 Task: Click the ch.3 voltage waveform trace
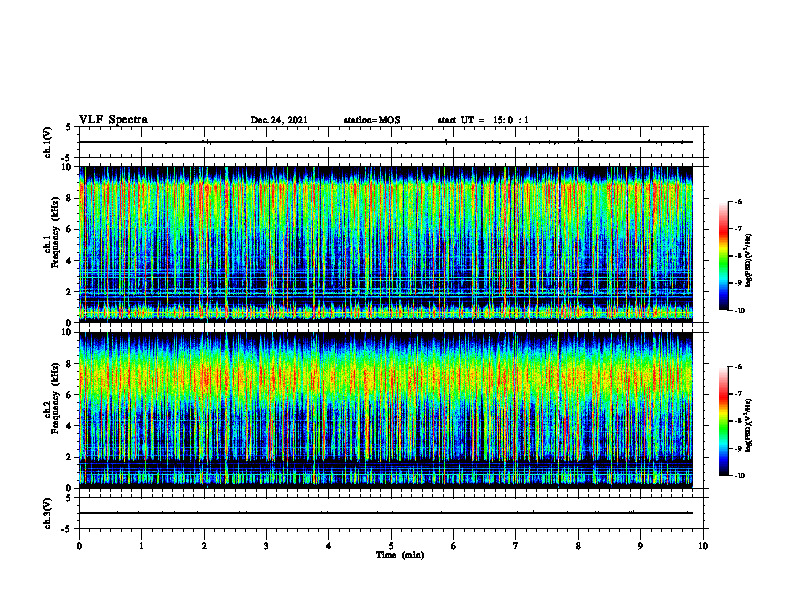pos(386,513)
